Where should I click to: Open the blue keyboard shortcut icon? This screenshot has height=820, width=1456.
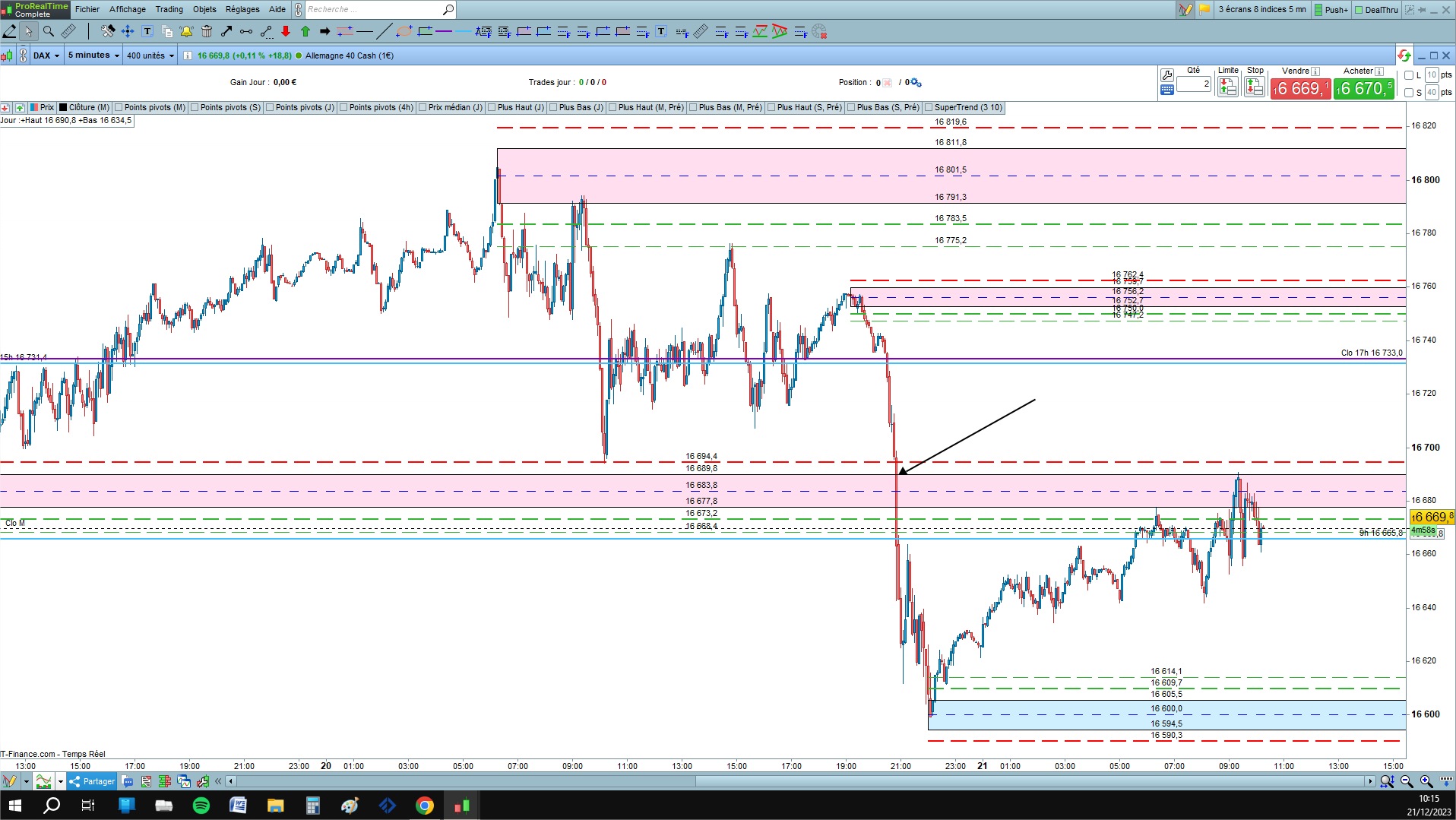tap(1167, 90)
